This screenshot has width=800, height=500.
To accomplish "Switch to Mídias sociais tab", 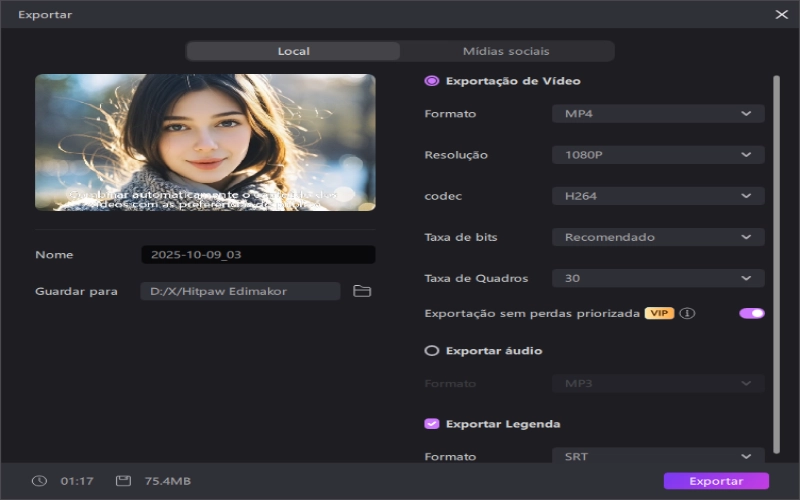I will click(x=506, y=51).
